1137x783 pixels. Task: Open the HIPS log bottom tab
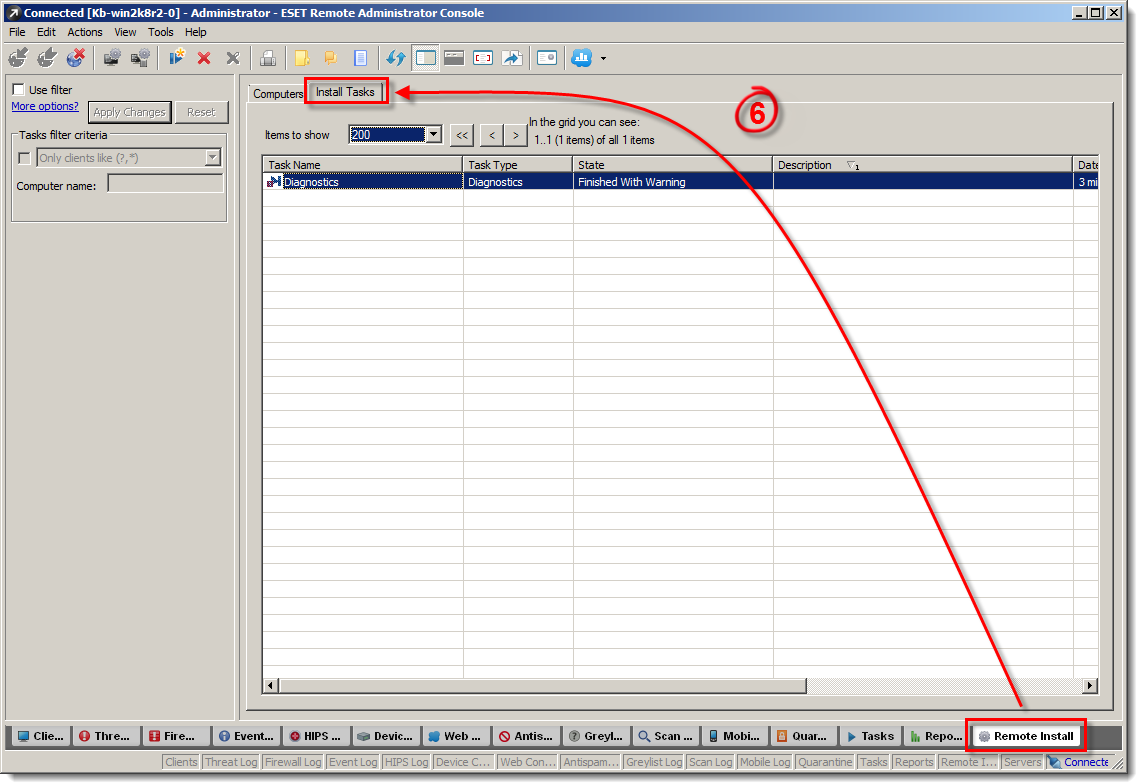[x=316, y=736]
